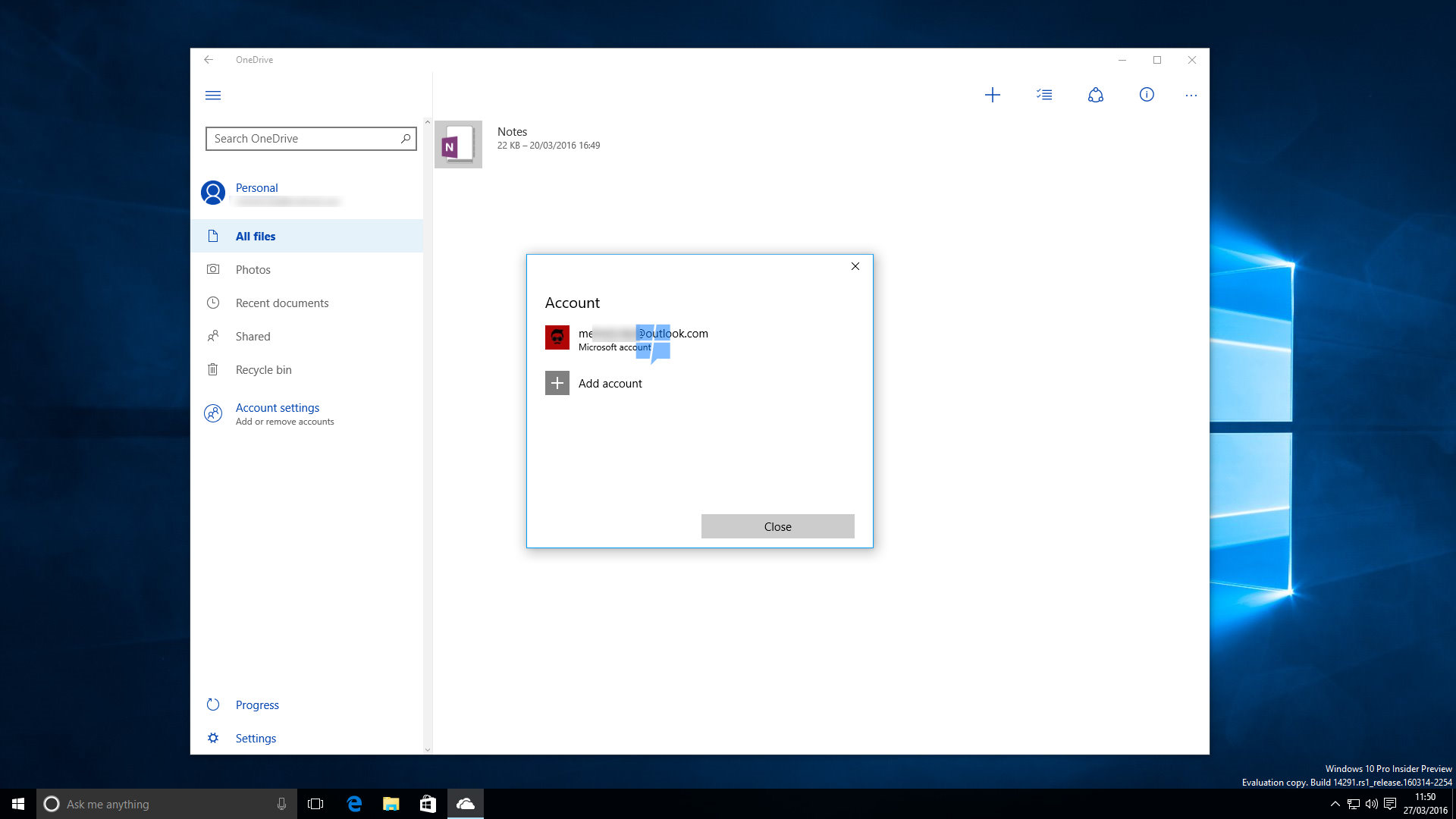Screen dimensions: 1456x819
Task: Select All files in sidebar
Action: [255, 235]
